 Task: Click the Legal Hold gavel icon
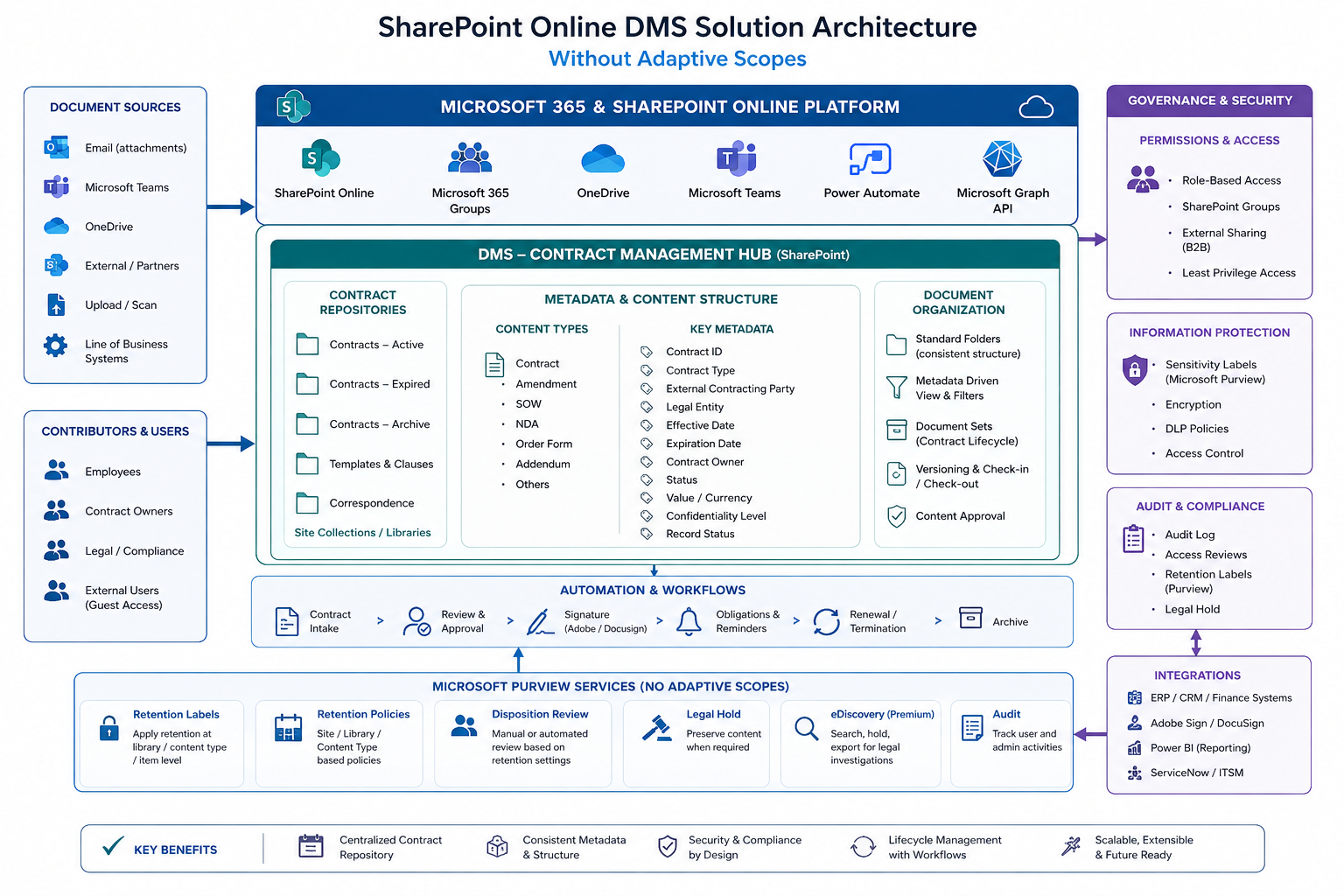coord(657,728)
